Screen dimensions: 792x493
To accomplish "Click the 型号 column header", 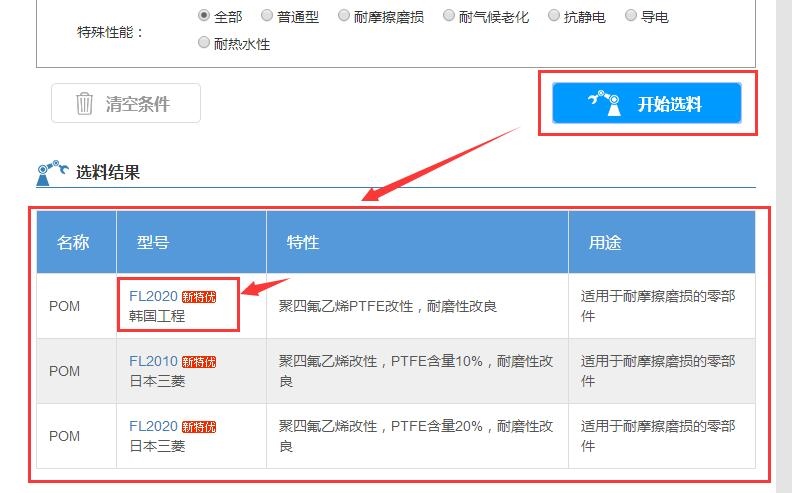I will pos(153,243).
